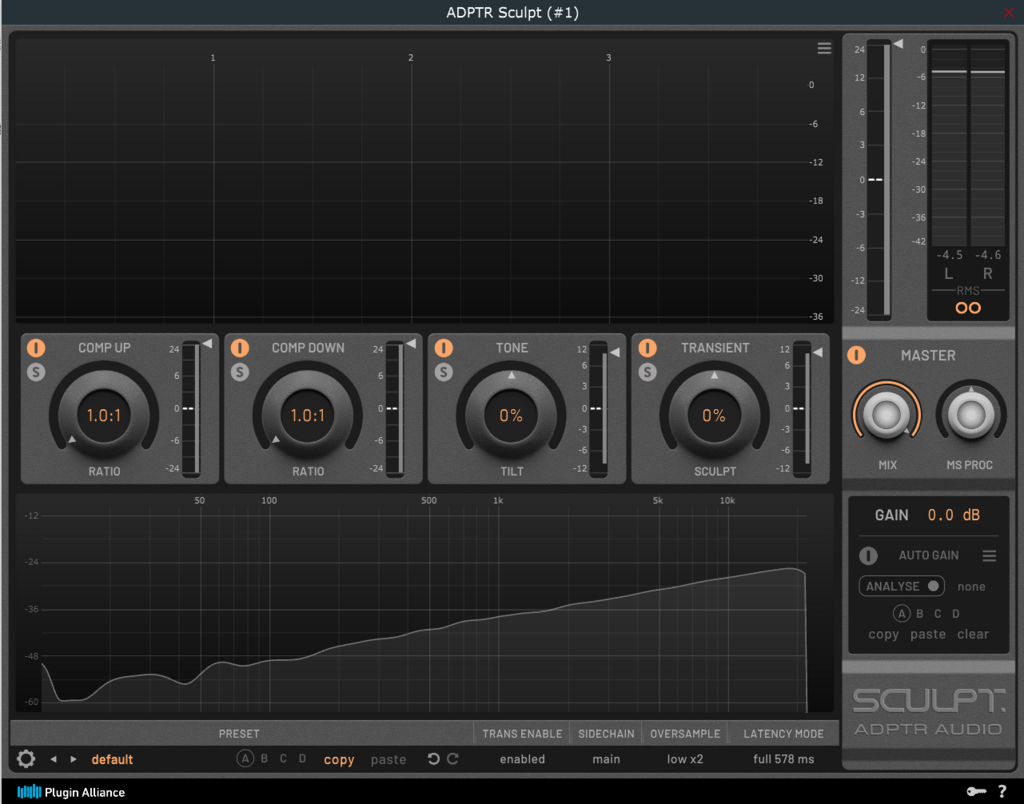Image resolution: width=1024 pixels, height=804 pixels.
Task: Open the settings gear
Action: 25,759
